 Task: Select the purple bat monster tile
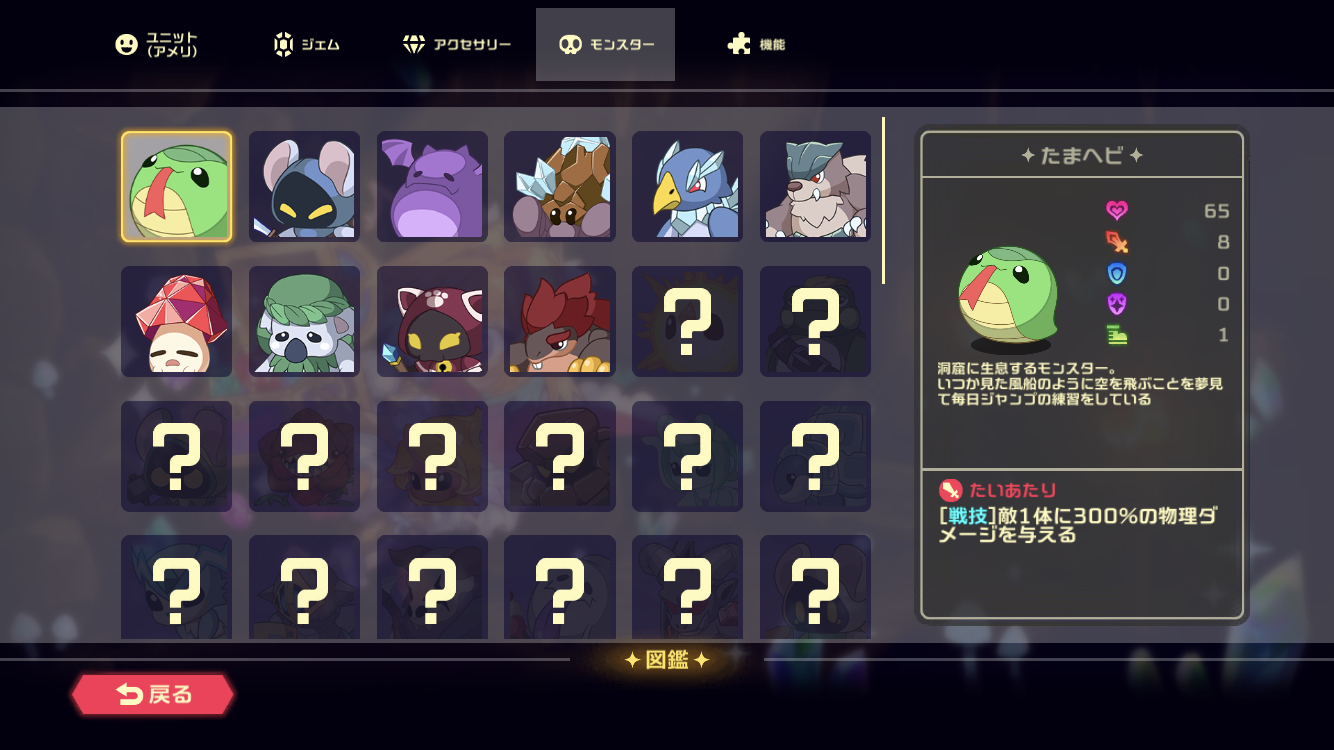(432, 187)
